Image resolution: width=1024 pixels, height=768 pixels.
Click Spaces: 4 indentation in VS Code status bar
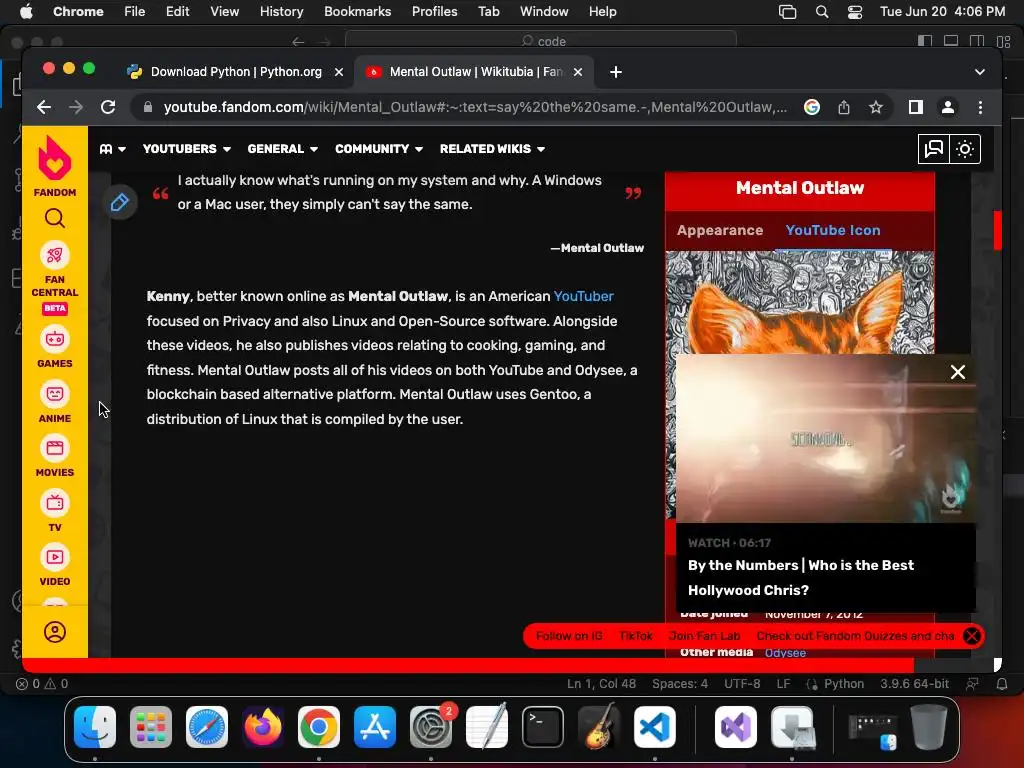pos(679,684)
